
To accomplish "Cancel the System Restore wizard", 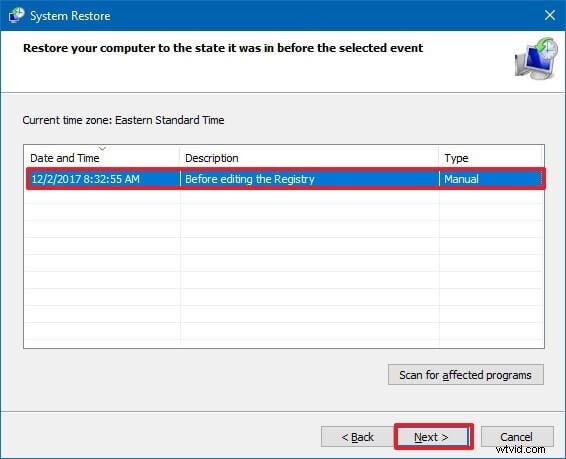I will click(x=517, y=437).
